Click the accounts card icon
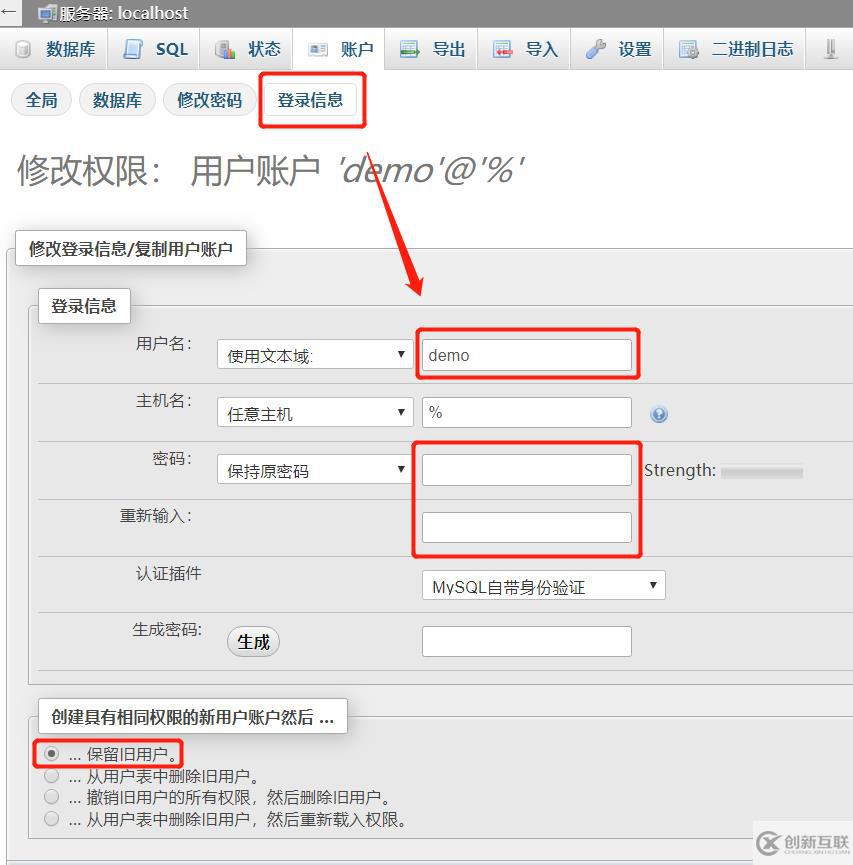 (318, 50)
